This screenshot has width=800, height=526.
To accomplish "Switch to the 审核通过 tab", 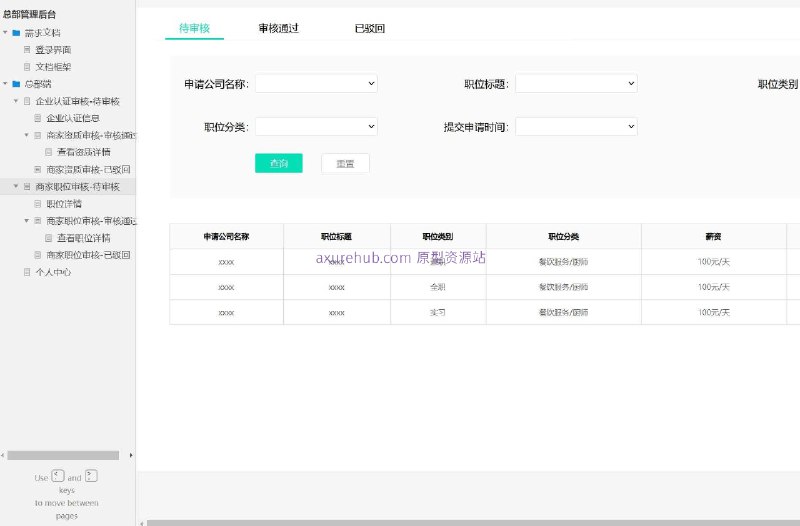I will tap(279, 28).
